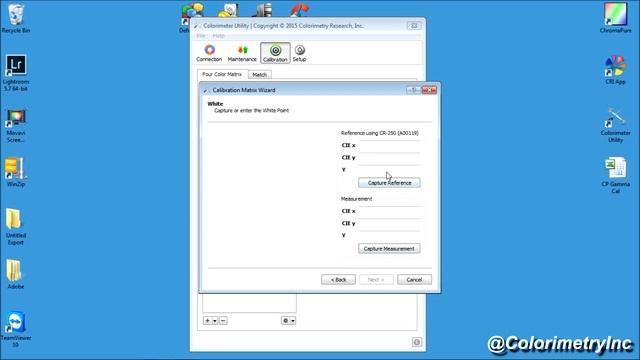
Task: Launch the CRI App desktop shortcut
Action: click(616, 70)
